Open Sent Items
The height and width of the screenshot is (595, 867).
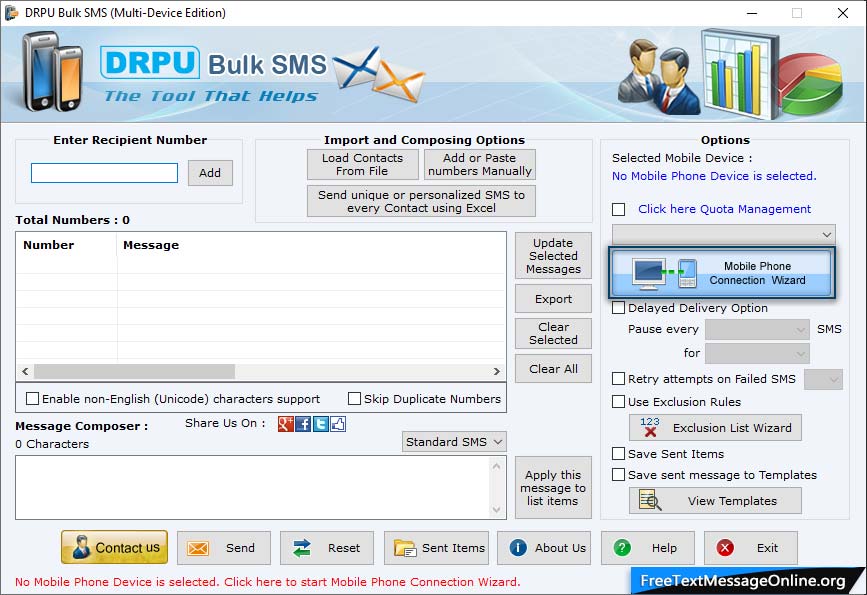click(436, 548)
